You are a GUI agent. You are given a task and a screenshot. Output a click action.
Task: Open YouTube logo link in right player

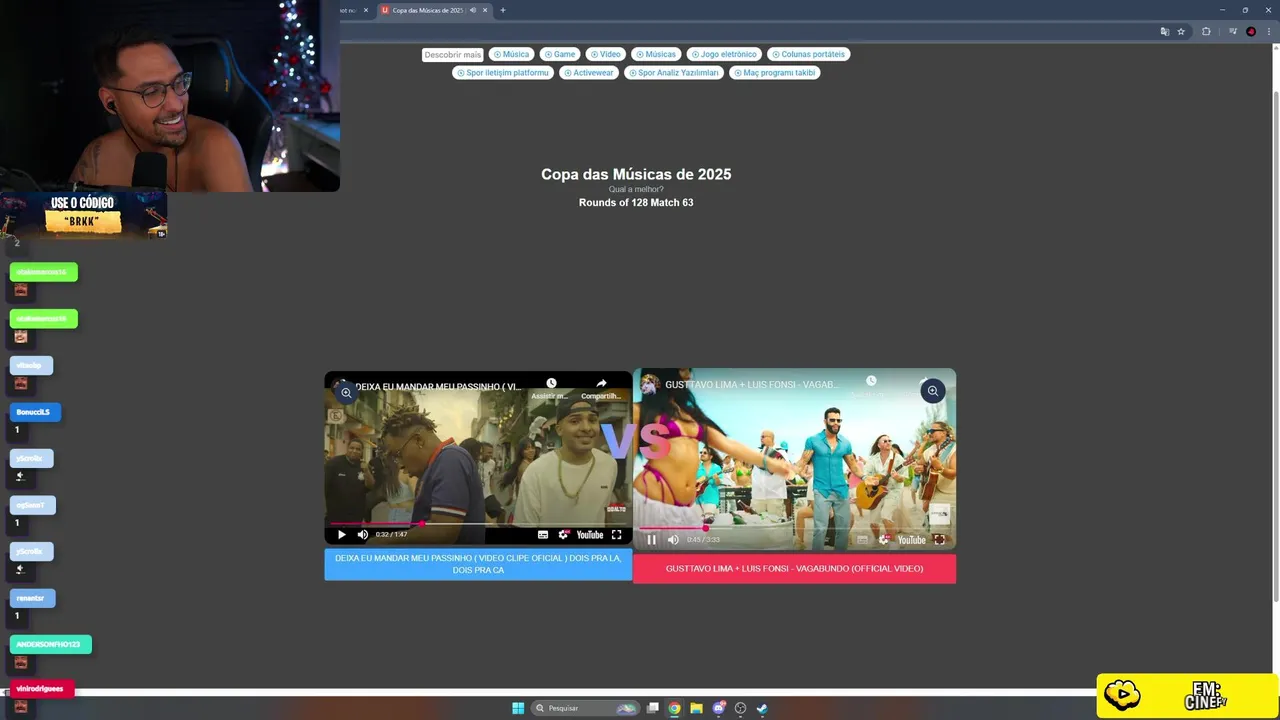tap(911, 540)
